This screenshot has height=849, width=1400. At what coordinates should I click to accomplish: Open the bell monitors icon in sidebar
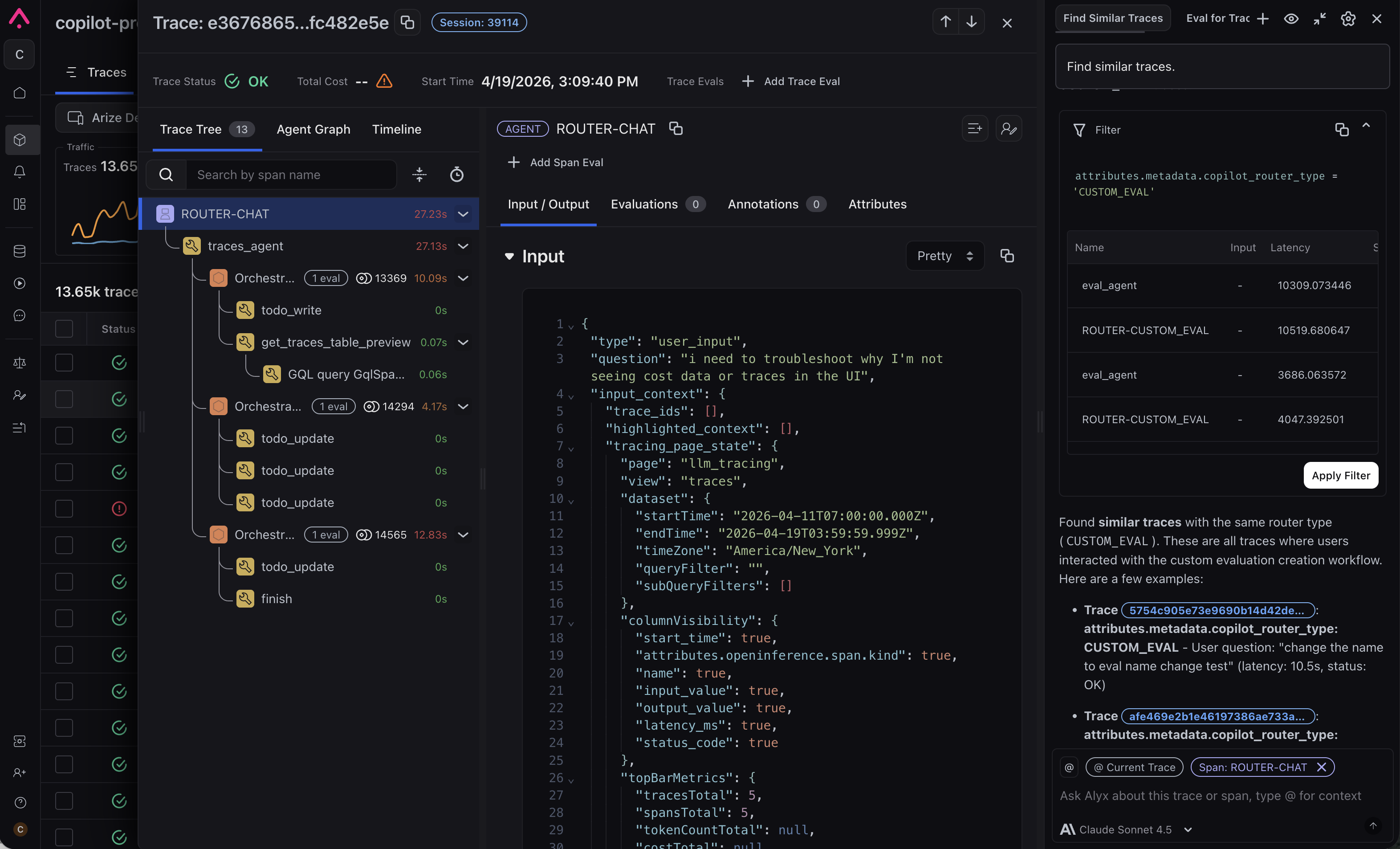(x=19, y=171)
